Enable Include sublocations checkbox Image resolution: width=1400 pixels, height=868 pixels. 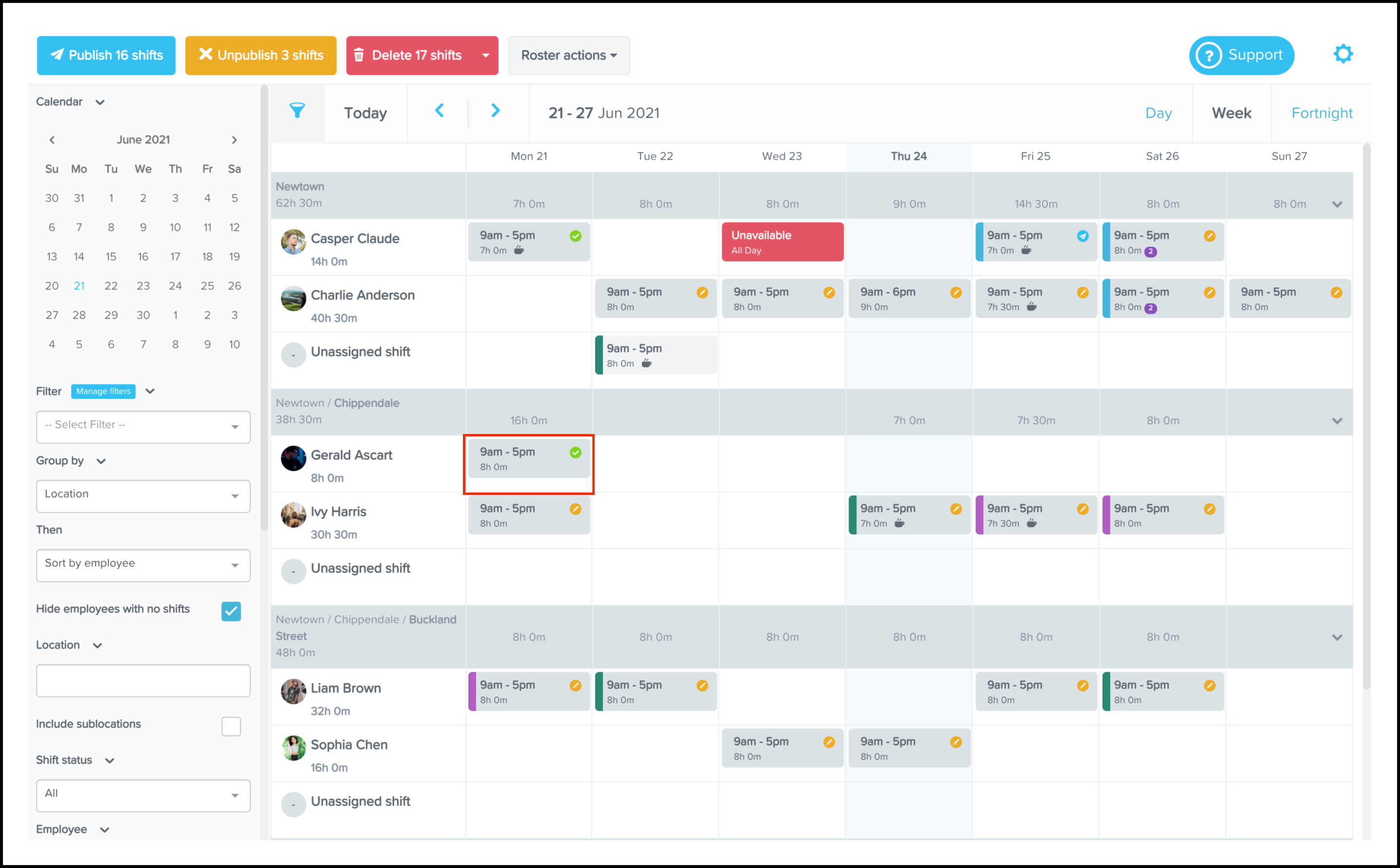tap(231, 726)
